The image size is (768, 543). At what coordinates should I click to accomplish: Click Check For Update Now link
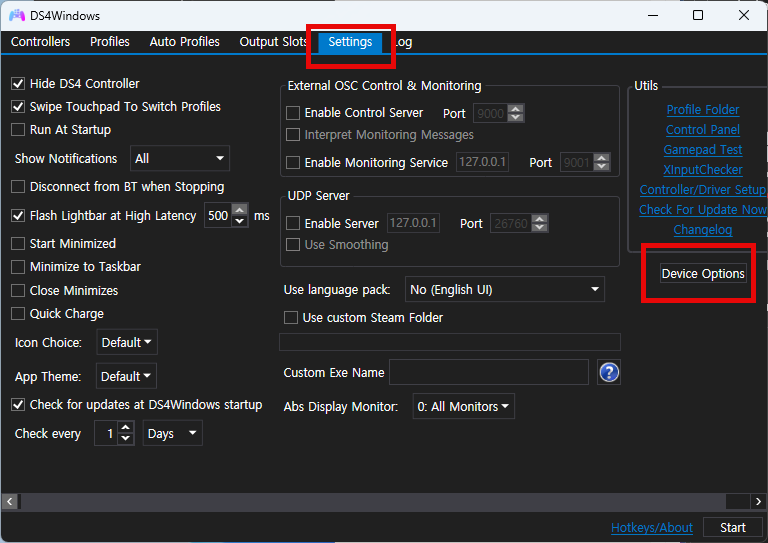703,210
